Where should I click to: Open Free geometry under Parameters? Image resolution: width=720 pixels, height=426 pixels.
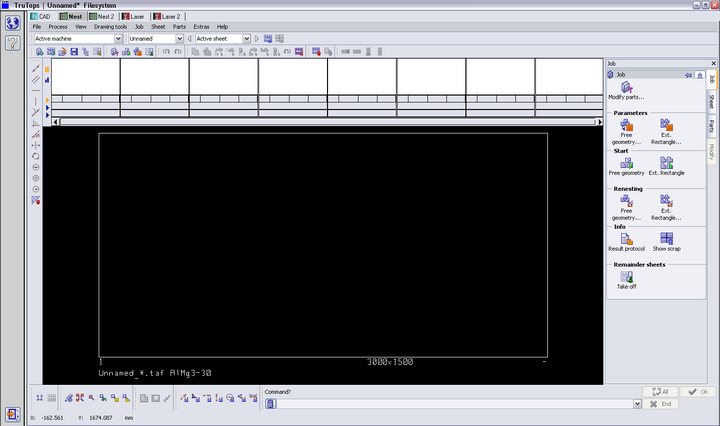(x=626, y=131)
